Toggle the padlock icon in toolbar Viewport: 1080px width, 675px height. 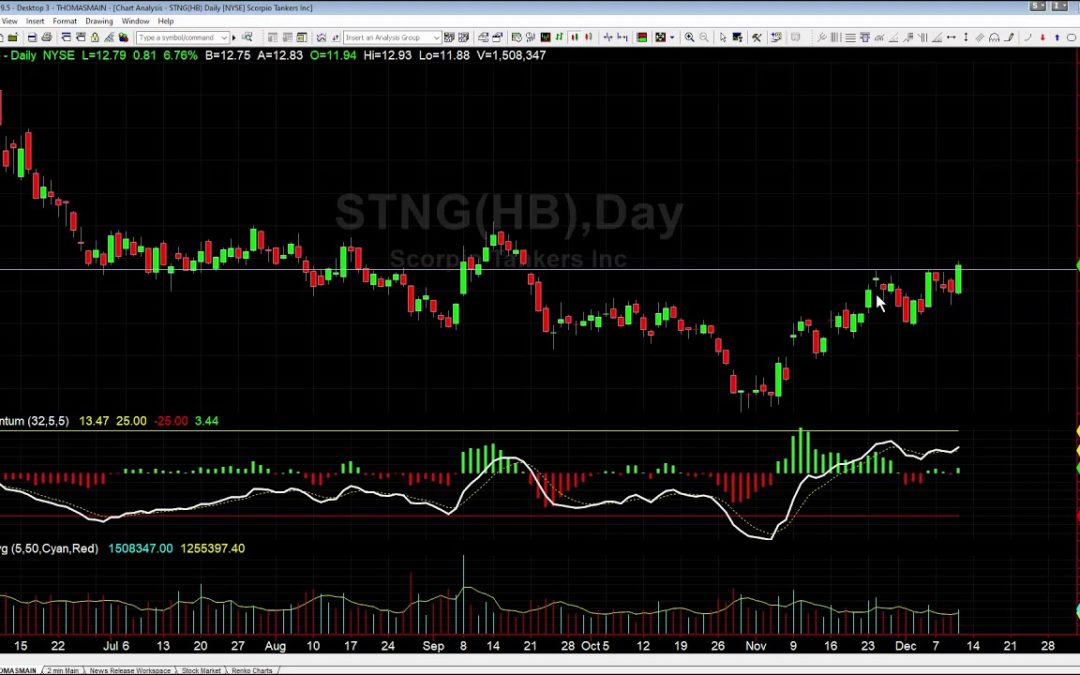pos(95,38)
